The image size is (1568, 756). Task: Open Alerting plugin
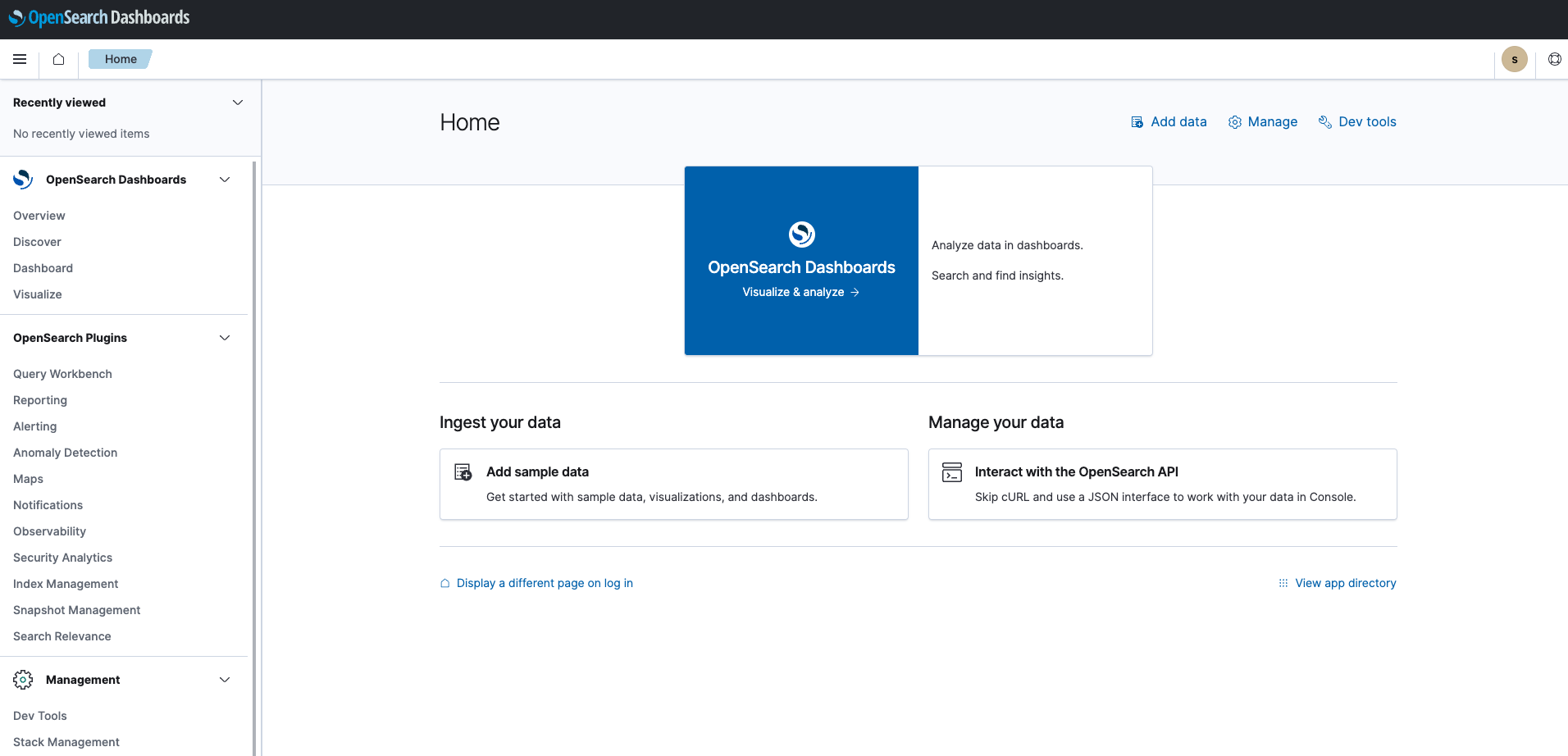point(35,426)
